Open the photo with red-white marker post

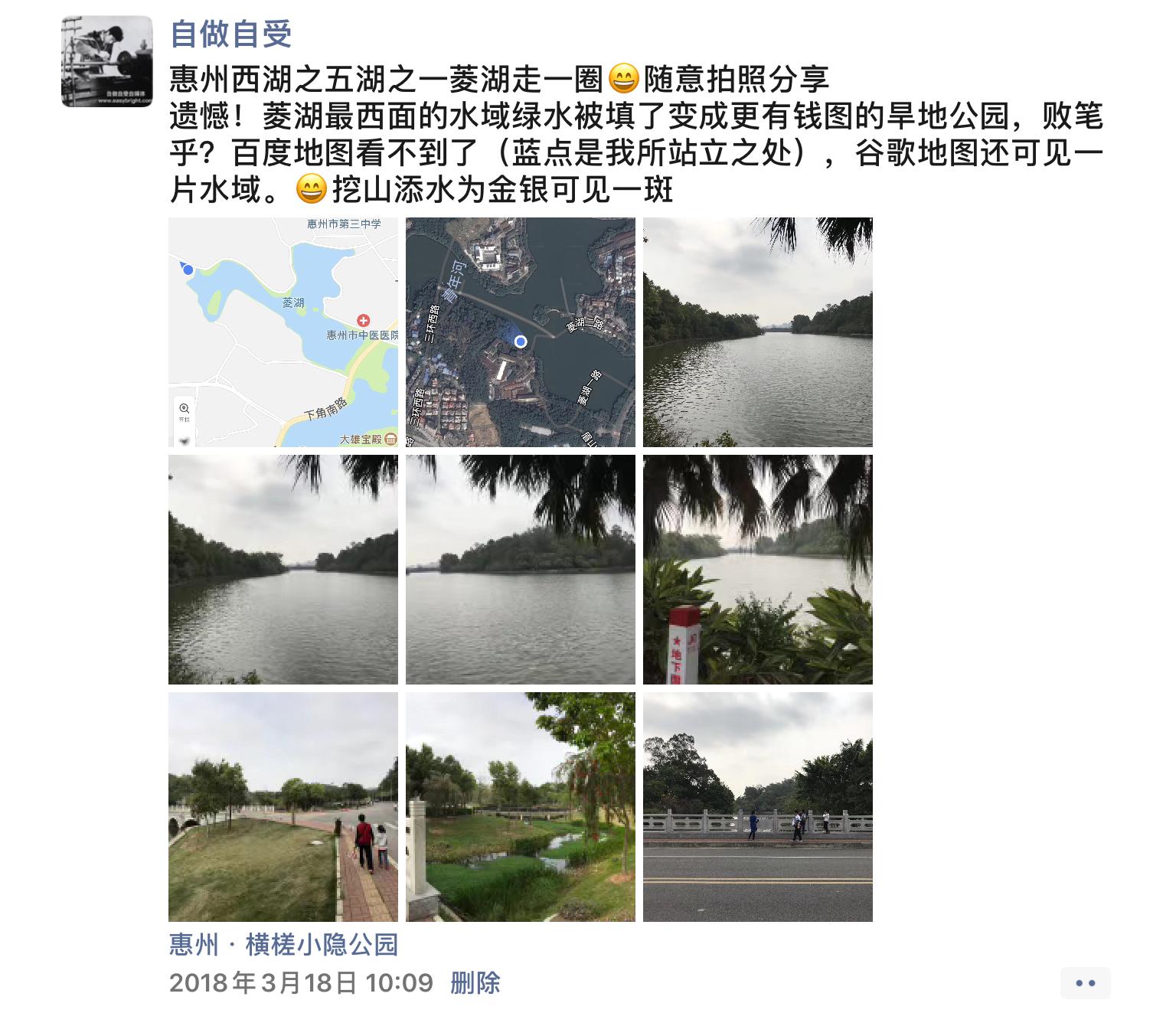point(758,570)
